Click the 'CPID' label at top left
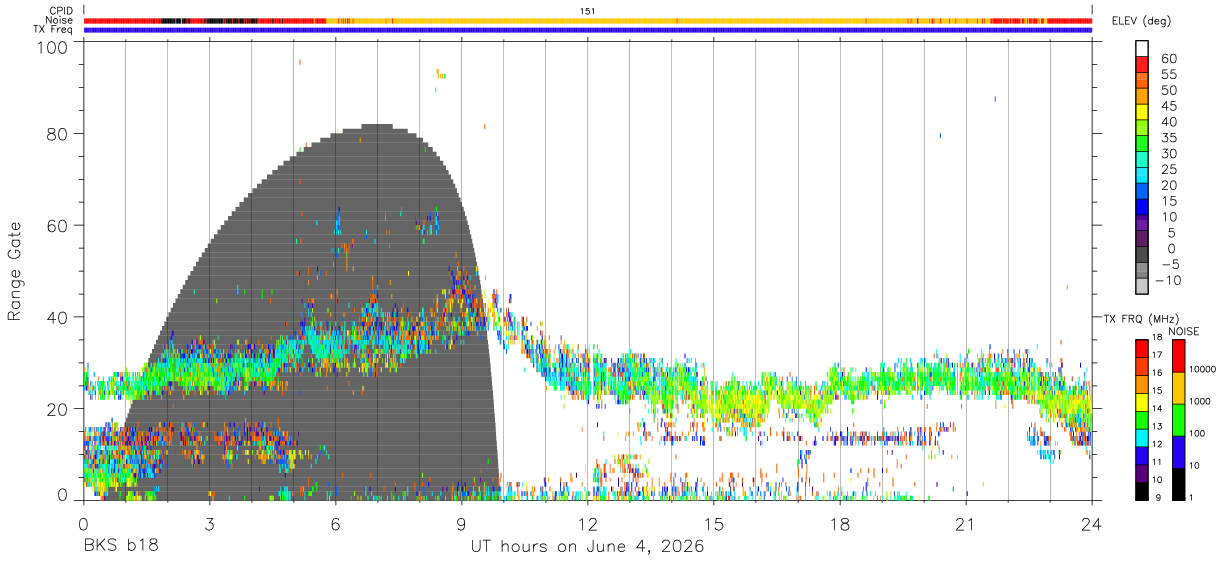 coord(61,11)
